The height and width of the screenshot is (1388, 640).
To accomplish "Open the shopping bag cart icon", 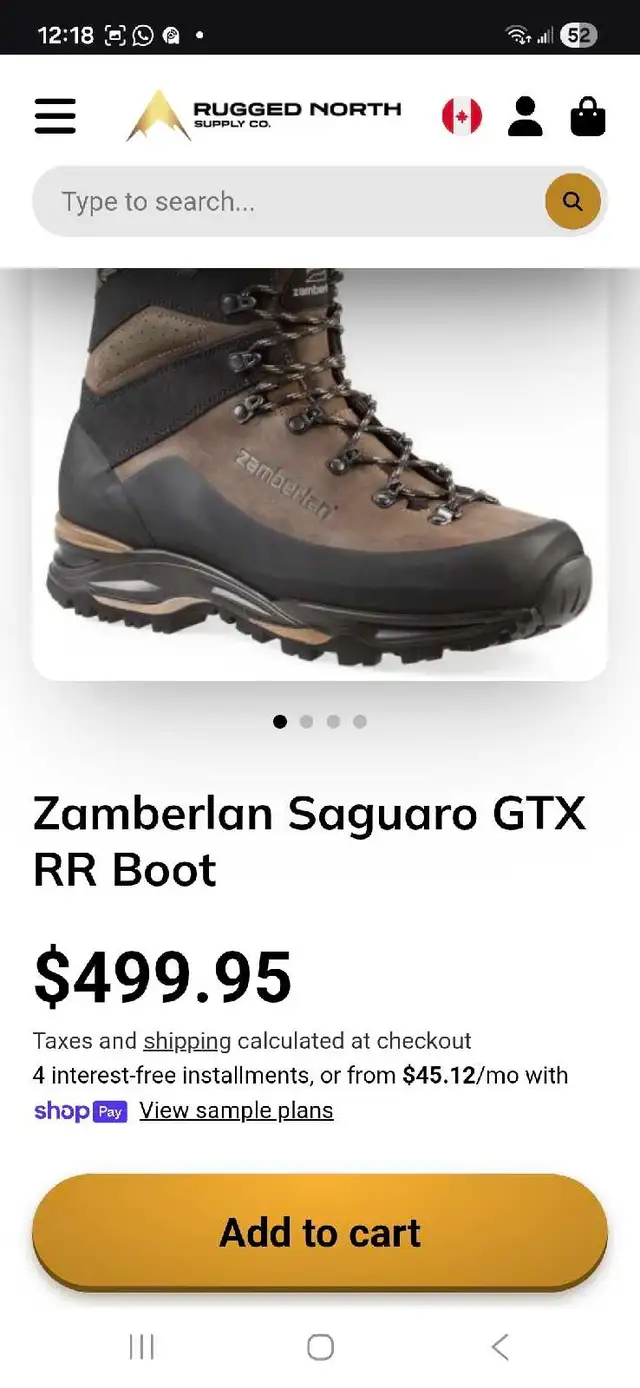I will [588, 116].
